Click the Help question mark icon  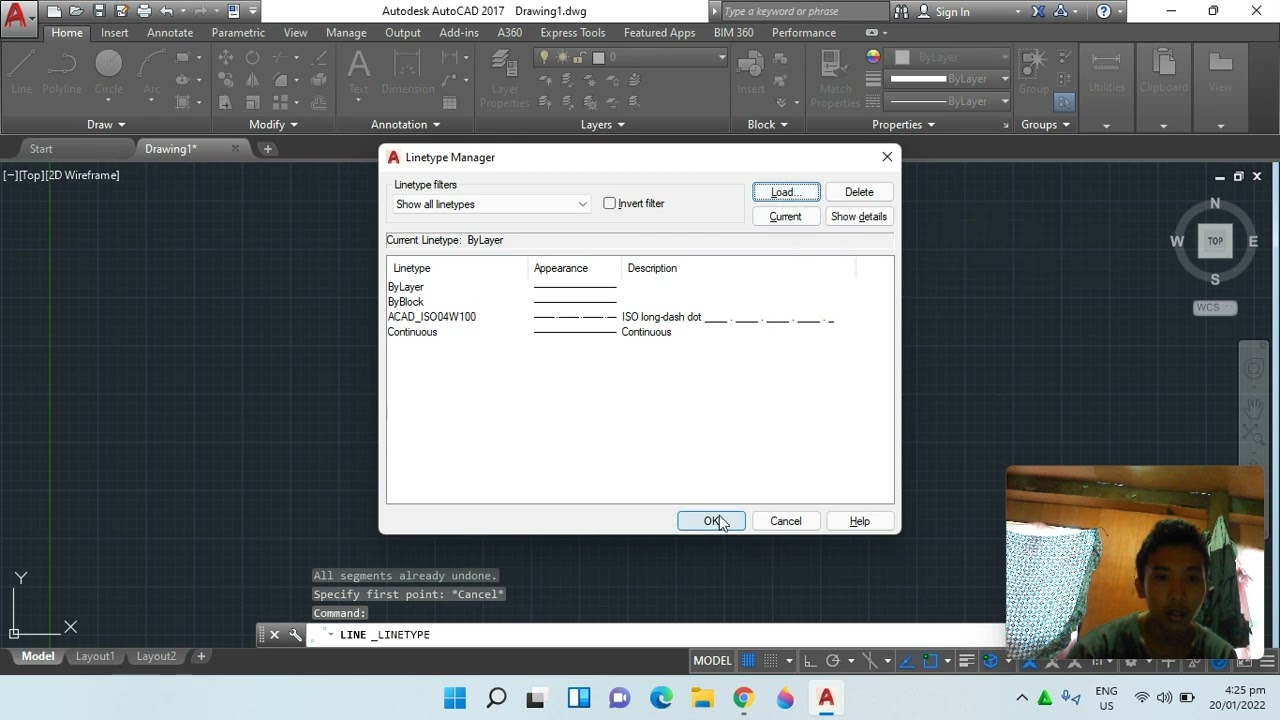1103,12
